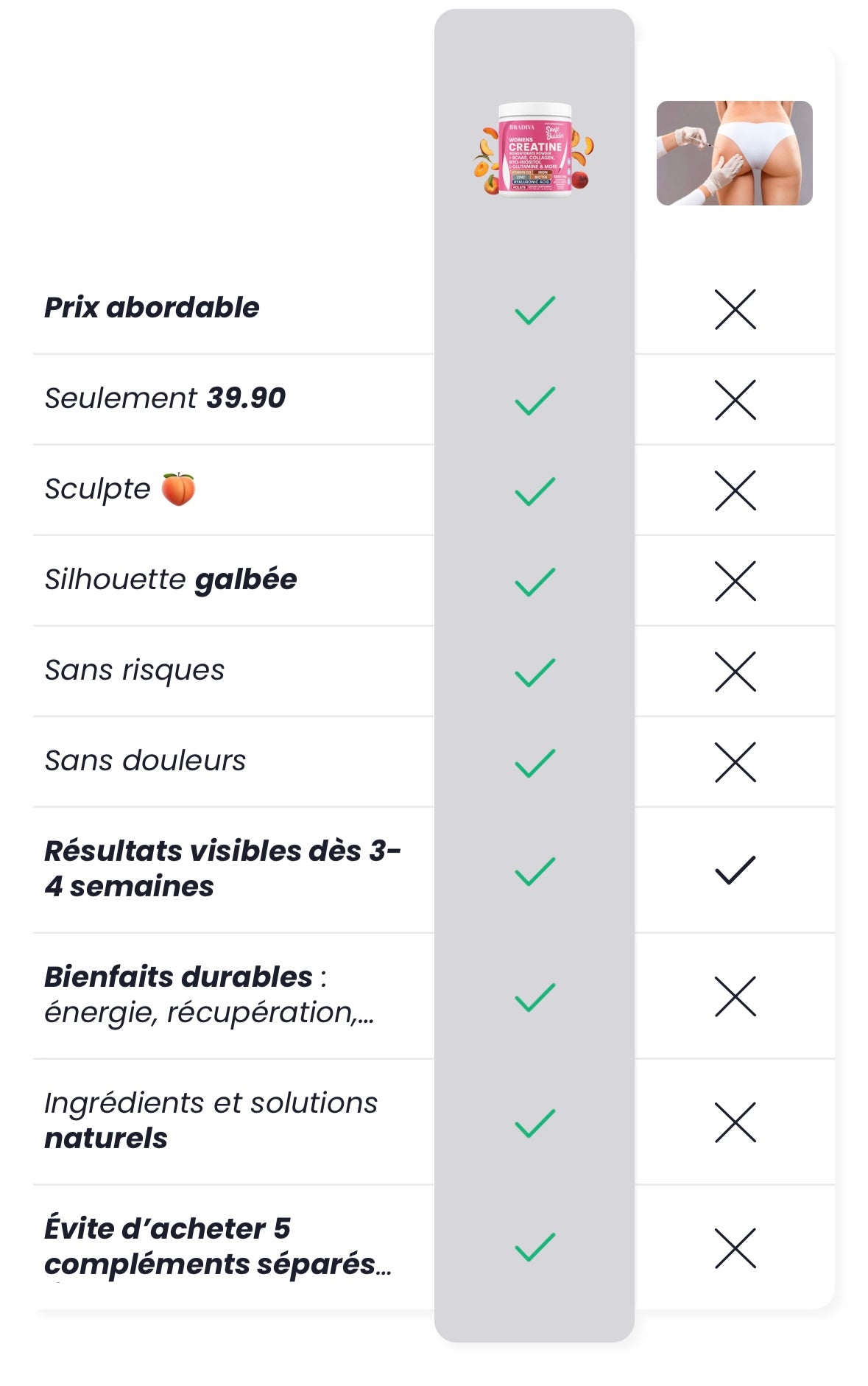Click the Silhouette galbée text
Viewport: 868px width, 1386px height.
tap(171, 580)
